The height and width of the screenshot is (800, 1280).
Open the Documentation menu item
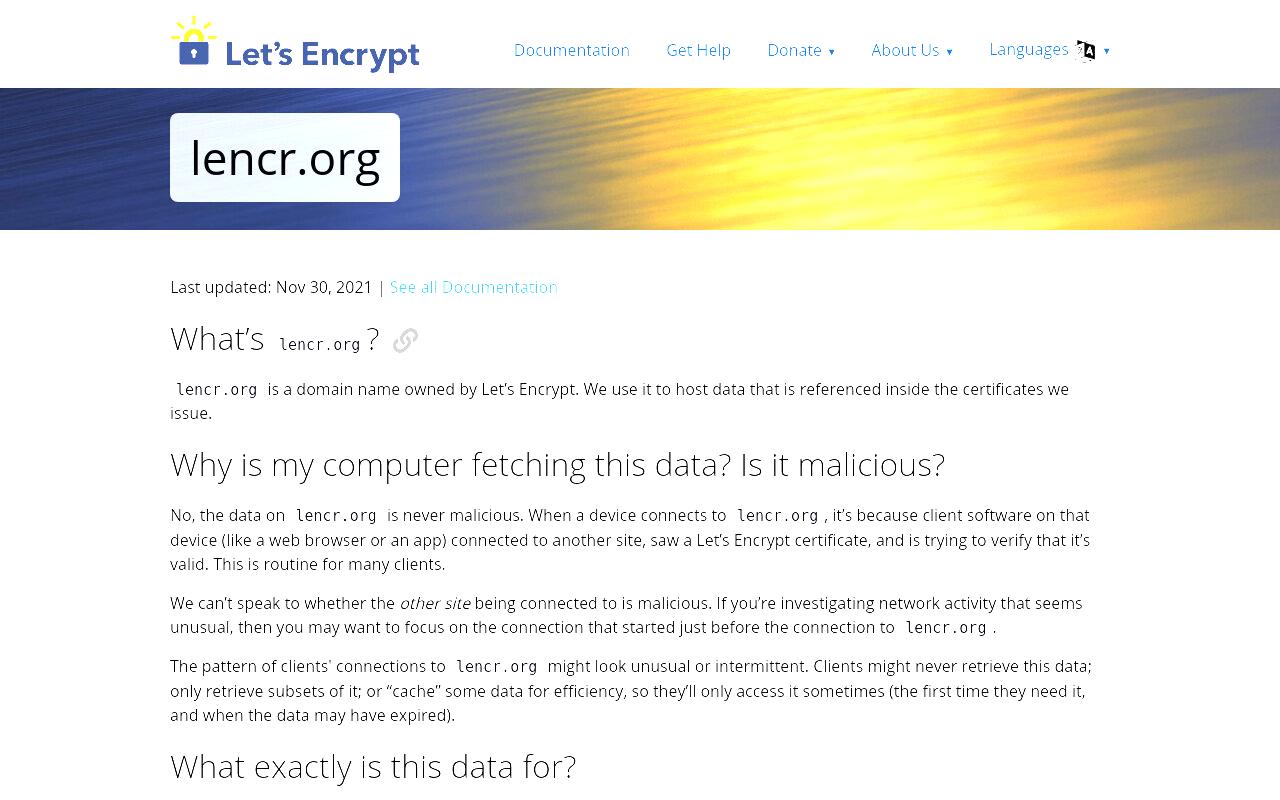(572, 50)
